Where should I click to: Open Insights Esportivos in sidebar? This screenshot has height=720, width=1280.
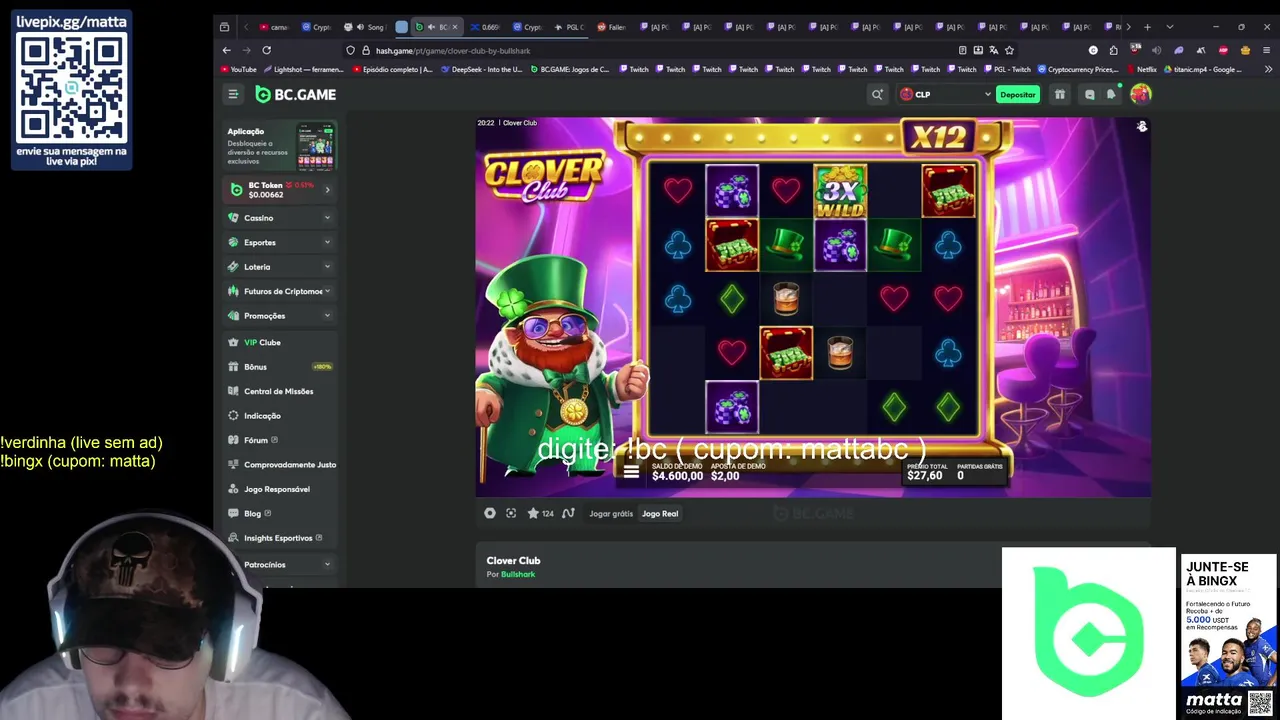[280, 538]
